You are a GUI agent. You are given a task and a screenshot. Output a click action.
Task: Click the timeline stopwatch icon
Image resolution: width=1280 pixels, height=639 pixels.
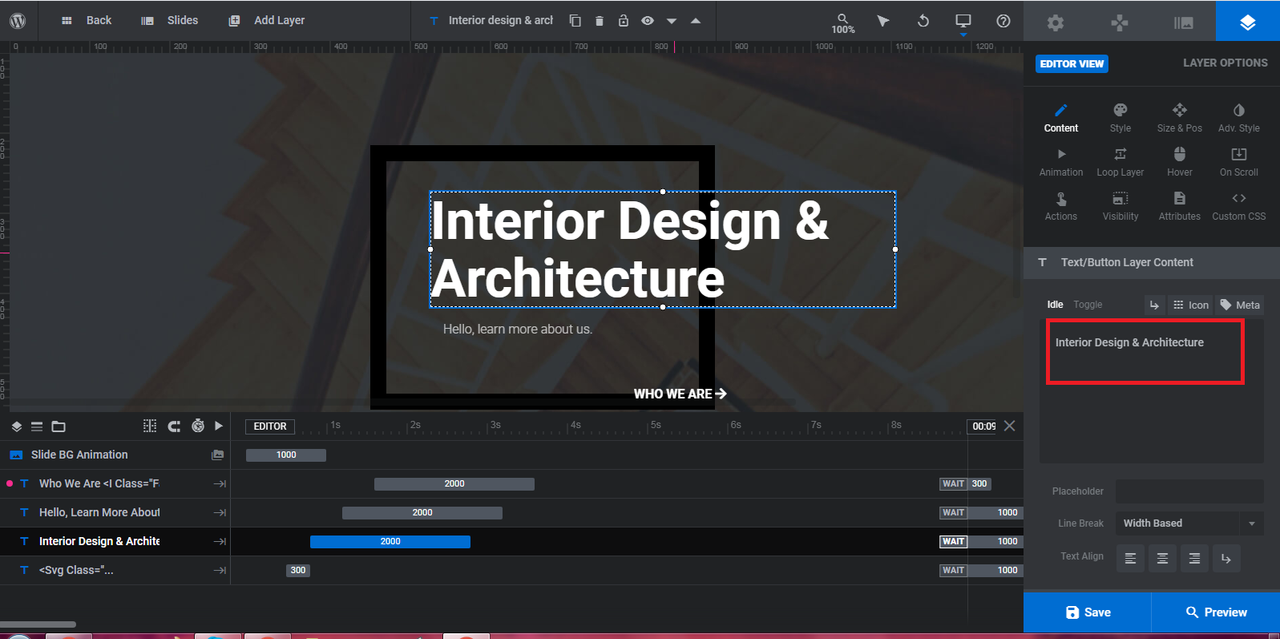[x=198, y=426]
